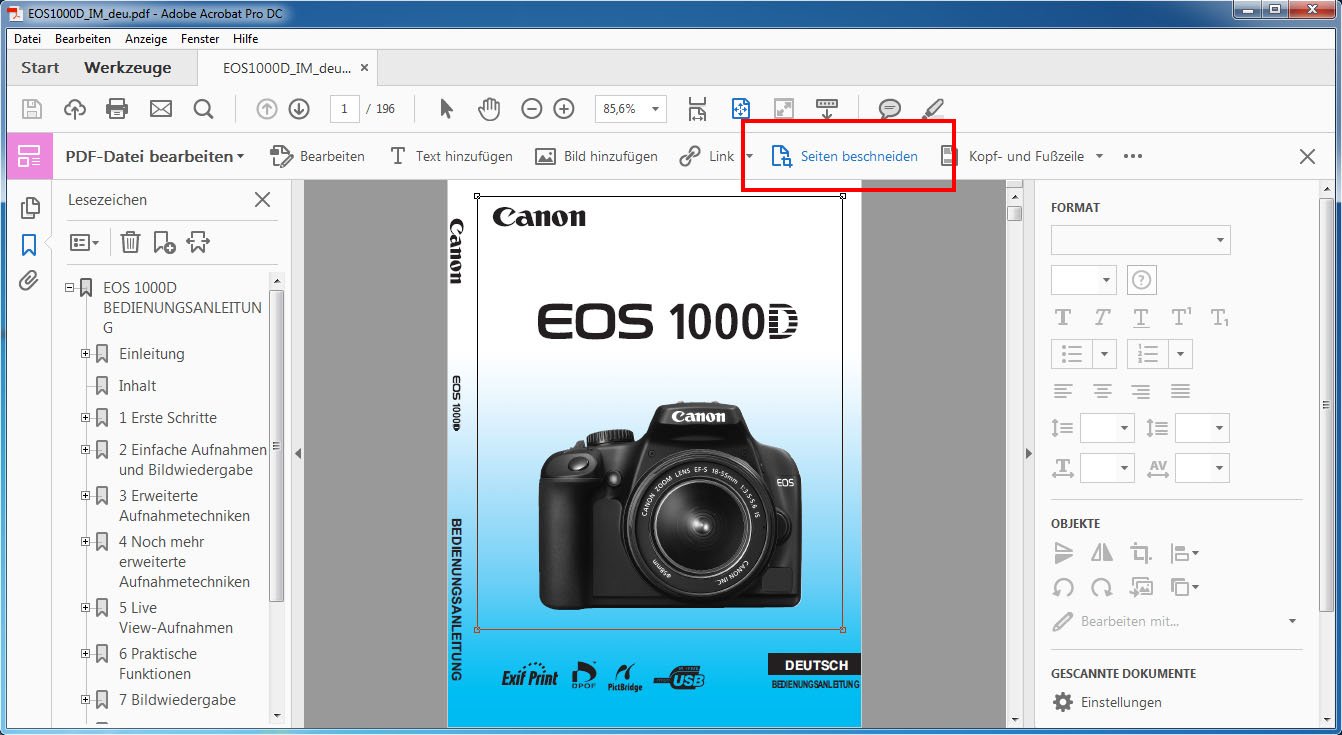This screenshot has height=735, width=1342.
Task: Align text left icon
Action: (1063, 391)
